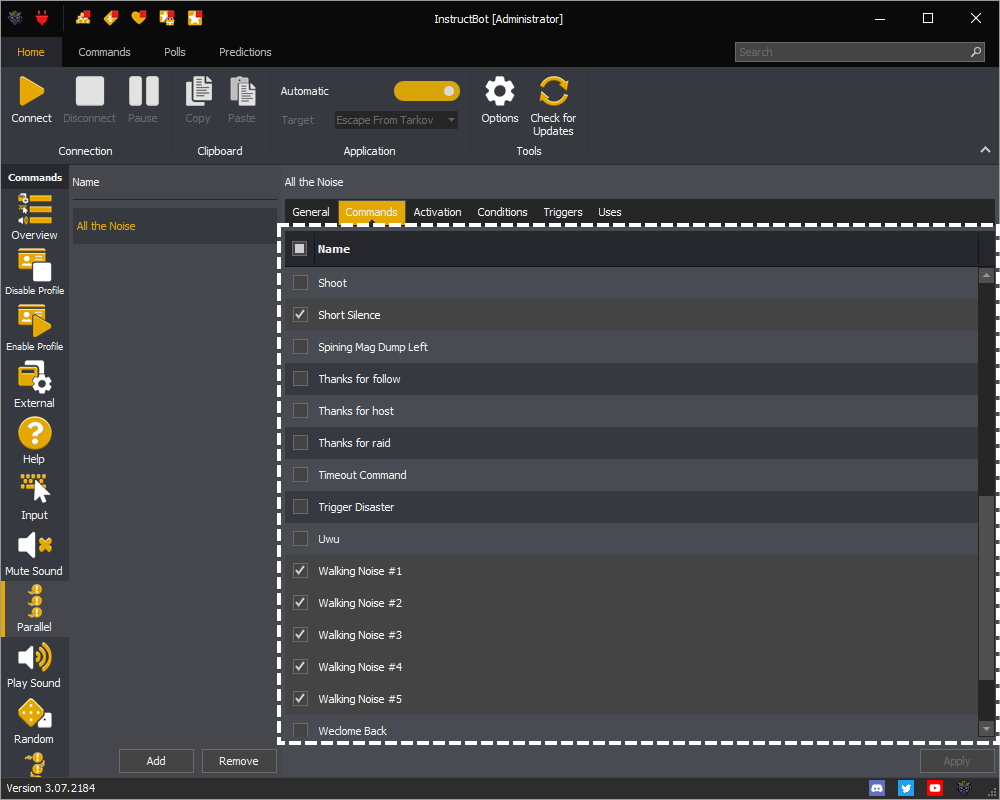The image size is (1000, 800).
Task: Click the Connect play icon
Action: coord(31,91)
